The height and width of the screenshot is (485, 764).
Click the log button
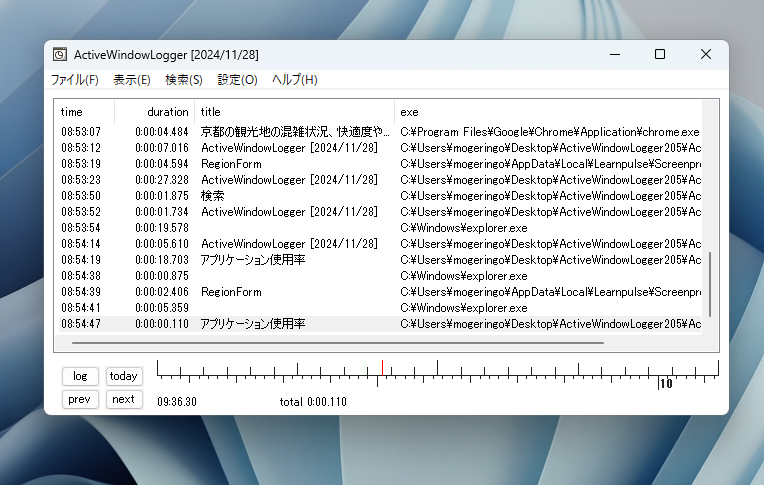click(x=80, y=376)
